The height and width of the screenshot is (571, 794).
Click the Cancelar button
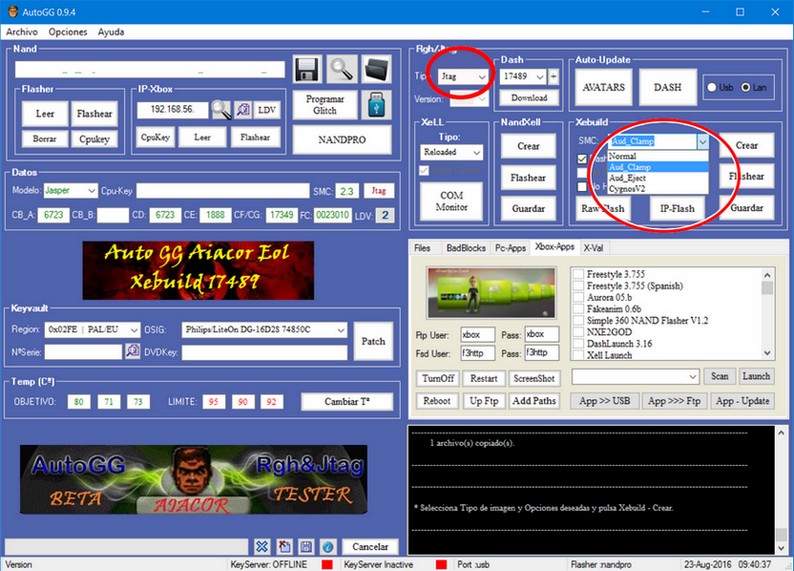(370, 547)
